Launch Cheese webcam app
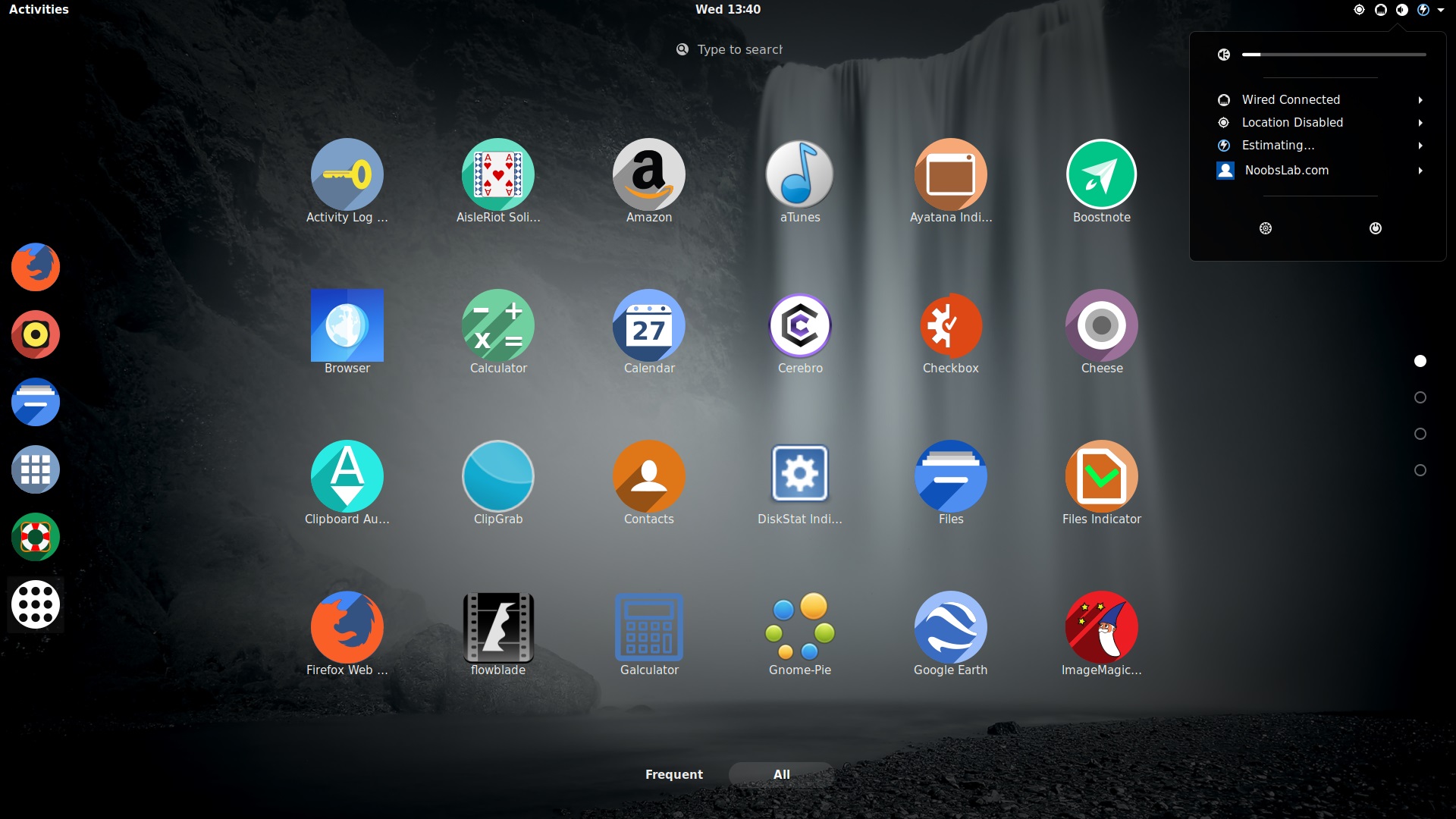1456x819 pixels. (1101, 332)
